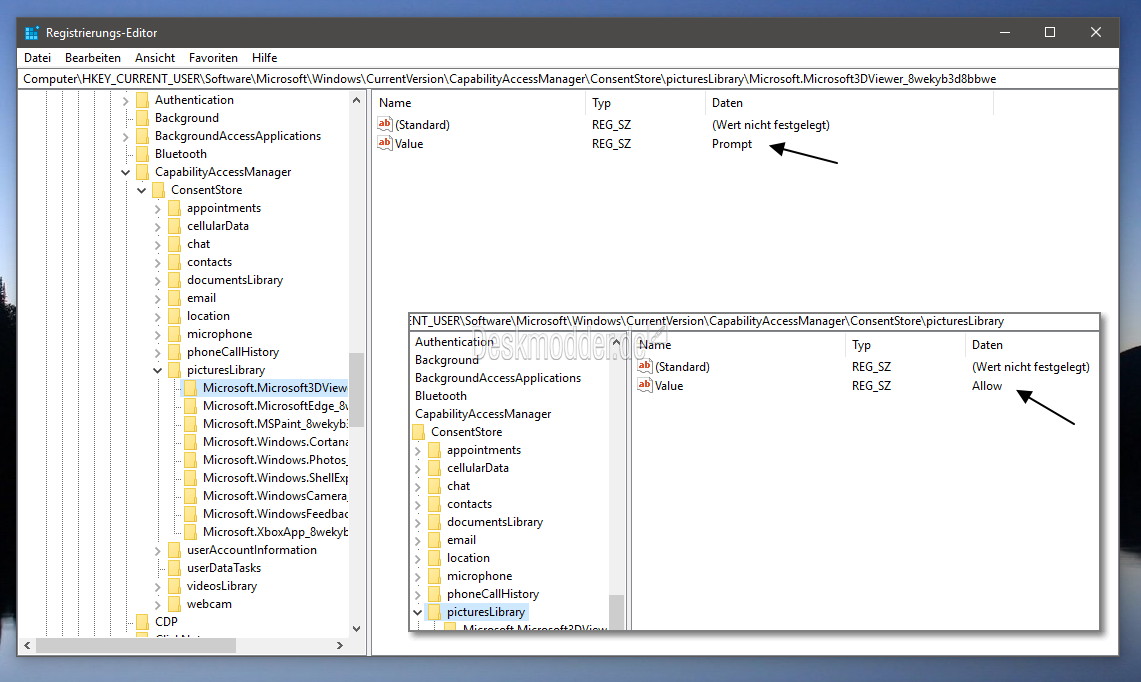The image size is (1141, 682).
Task: Click the tree scrollbar's down arrow in main window
Action: pyautogui.click(x=357, y=629)
